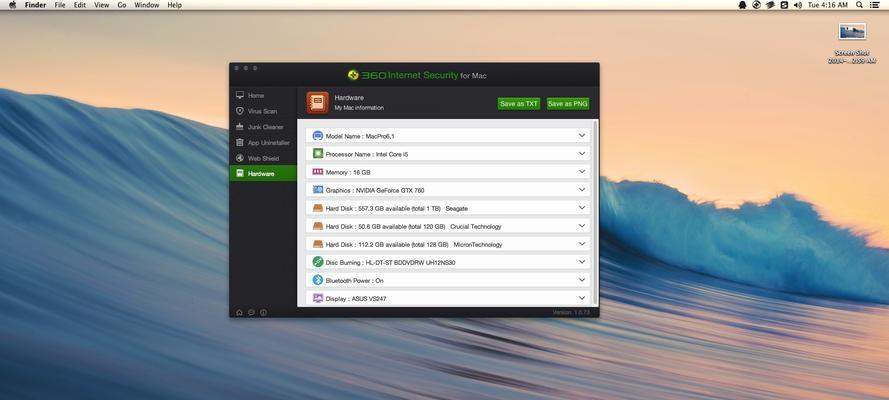Click the Graphics card icon
Image resolution: width=889 pixels, height=400 pixels.
(318, 190)
